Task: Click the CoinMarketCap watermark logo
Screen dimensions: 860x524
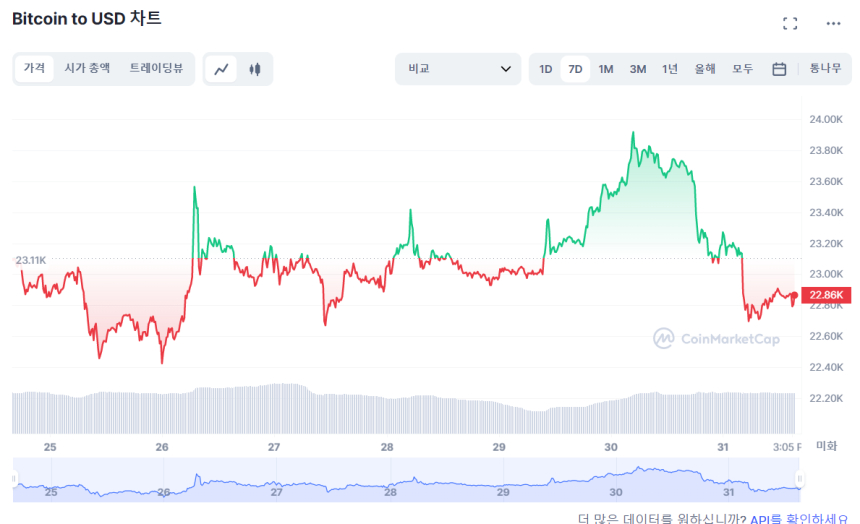Action: (x=716, y=338)
